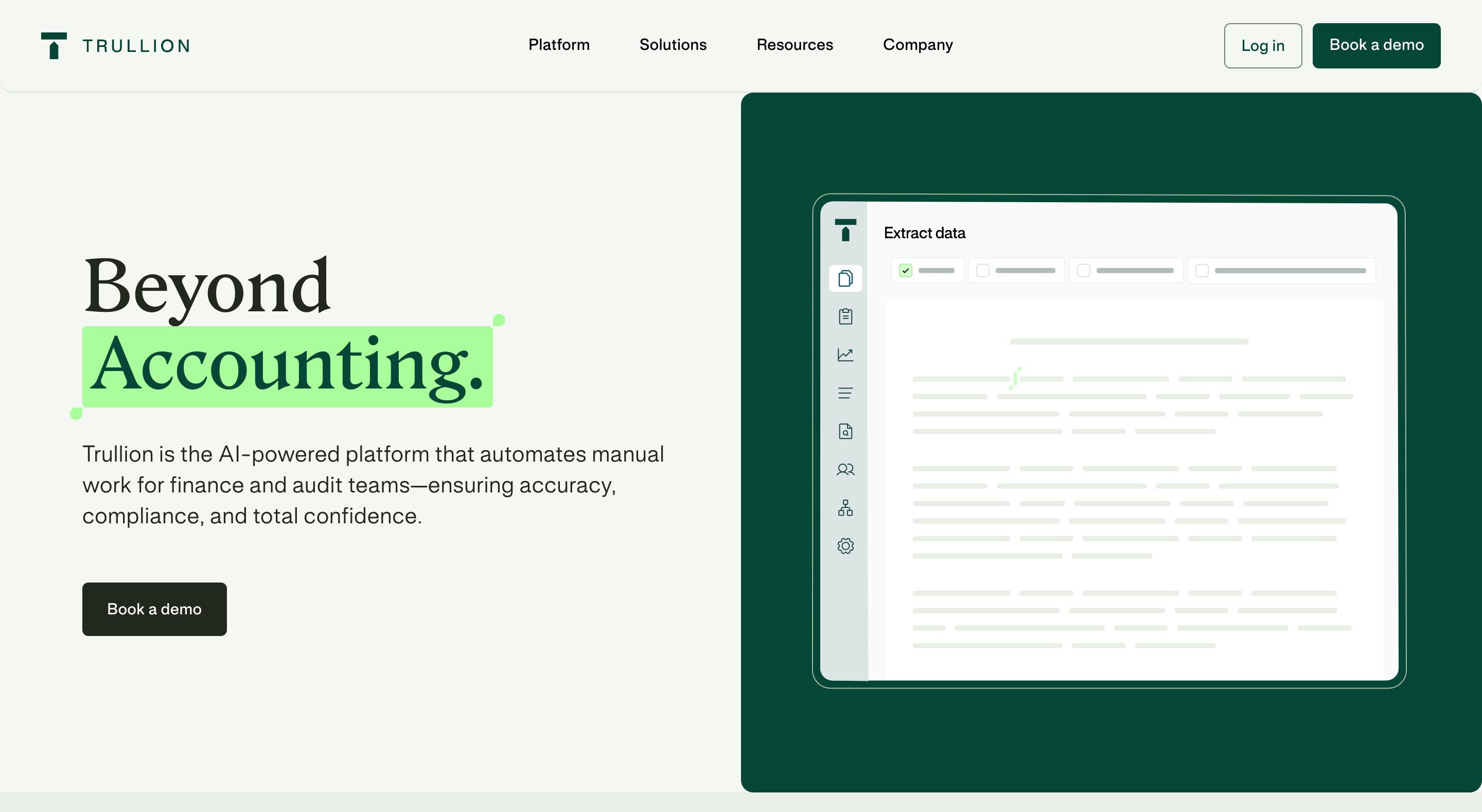The image size is (1482, 812).
Task: Click the text lines list icon
Action: tap(845, 393)
